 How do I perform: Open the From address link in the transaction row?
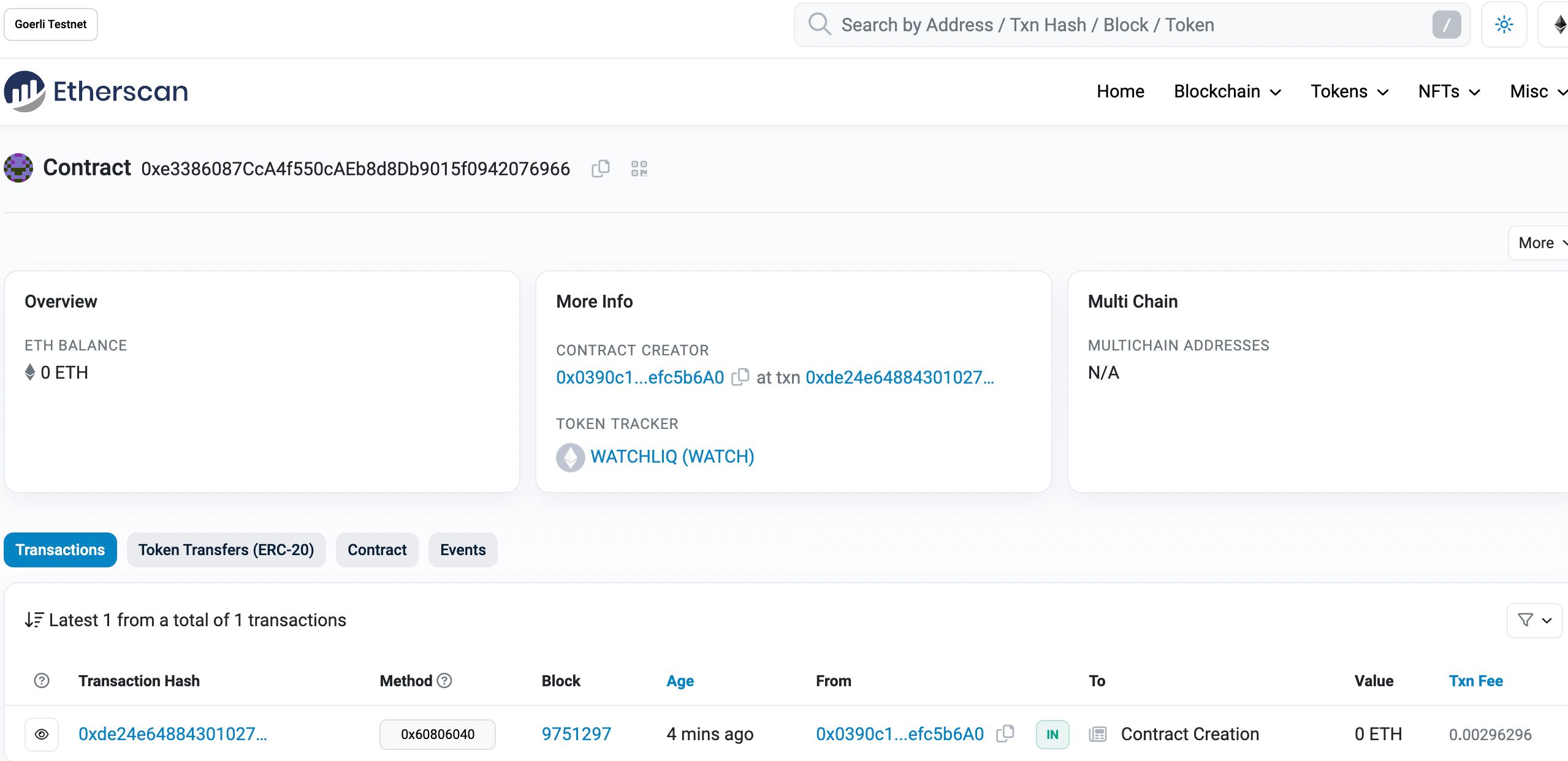coord(900,733)
